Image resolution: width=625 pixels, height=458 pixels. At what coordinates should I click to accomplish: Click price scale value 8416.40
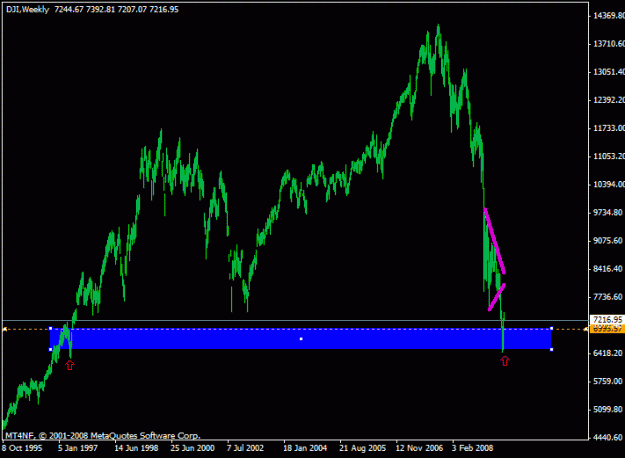coord(608,269)
